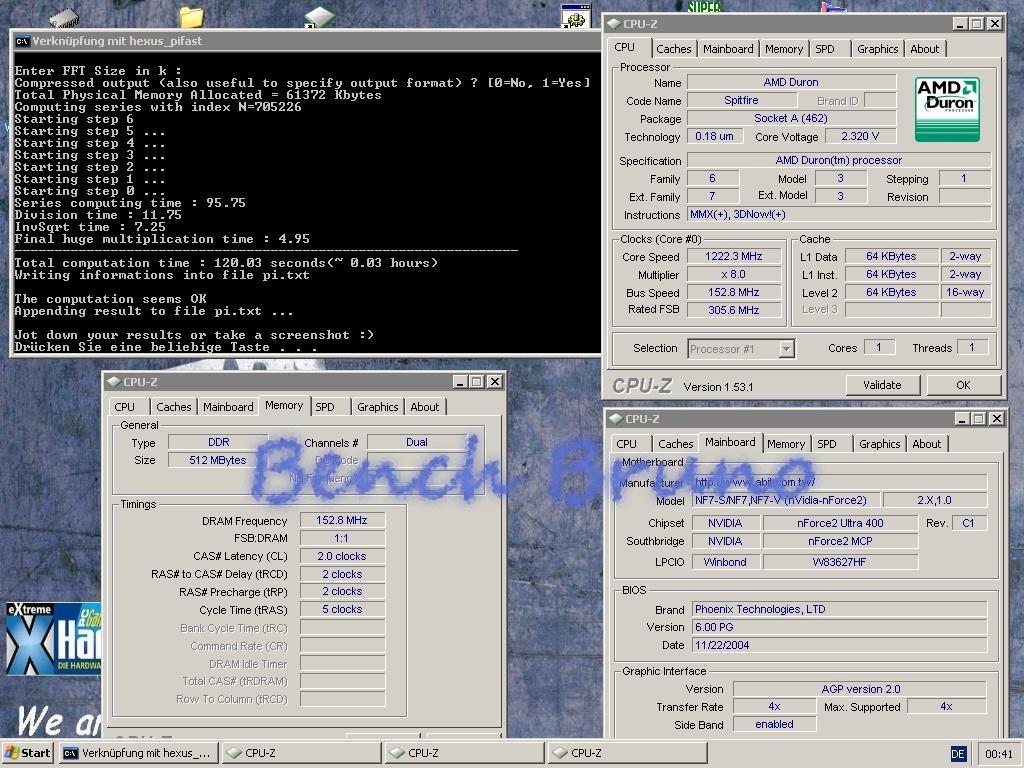Click the BIOS date 11/22/2004 field

839,645
